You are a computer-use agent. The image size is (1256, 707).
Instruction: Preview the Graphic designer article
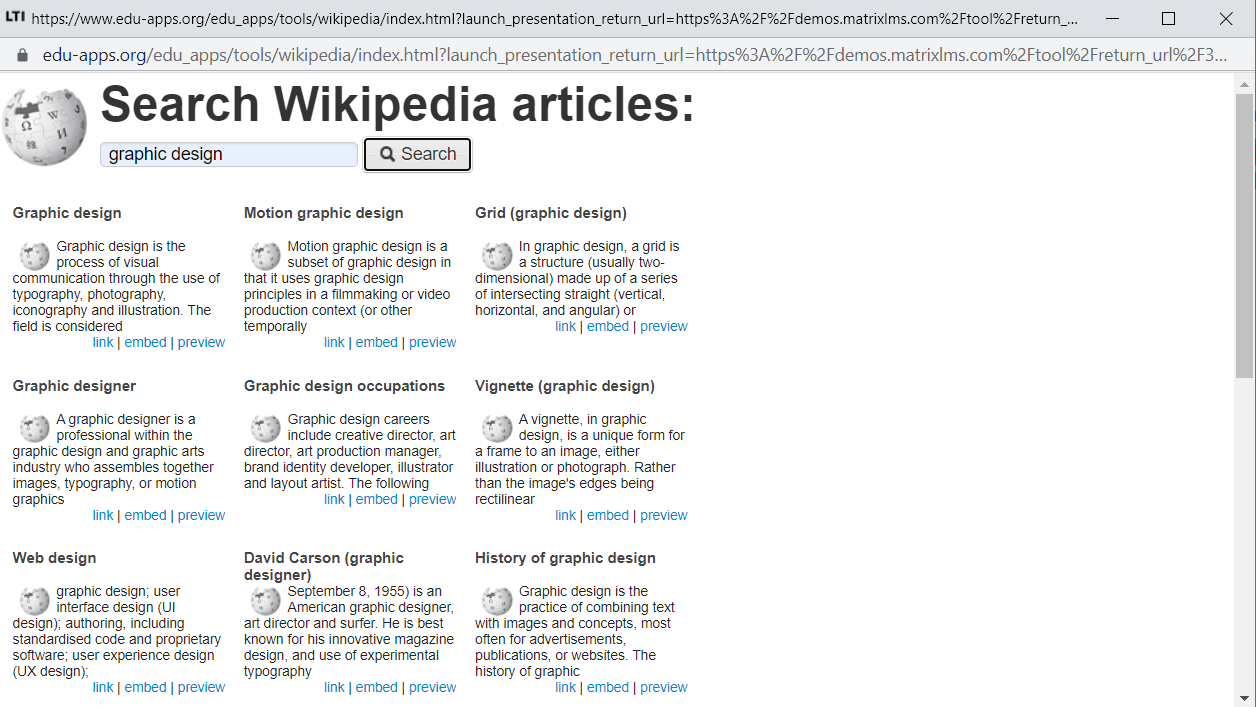(201, 515)
